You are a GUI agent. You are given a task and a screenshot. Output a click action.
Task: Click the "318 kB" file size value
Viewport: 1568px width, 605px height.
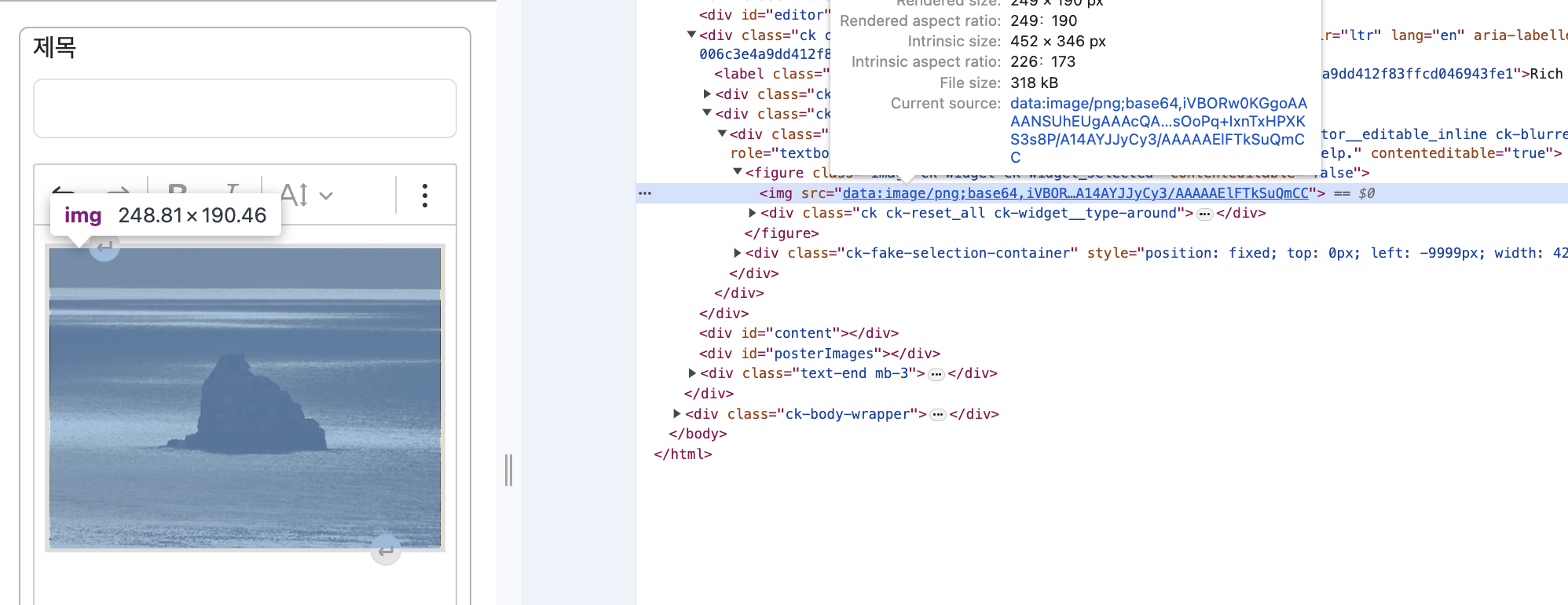[1034, 82]
